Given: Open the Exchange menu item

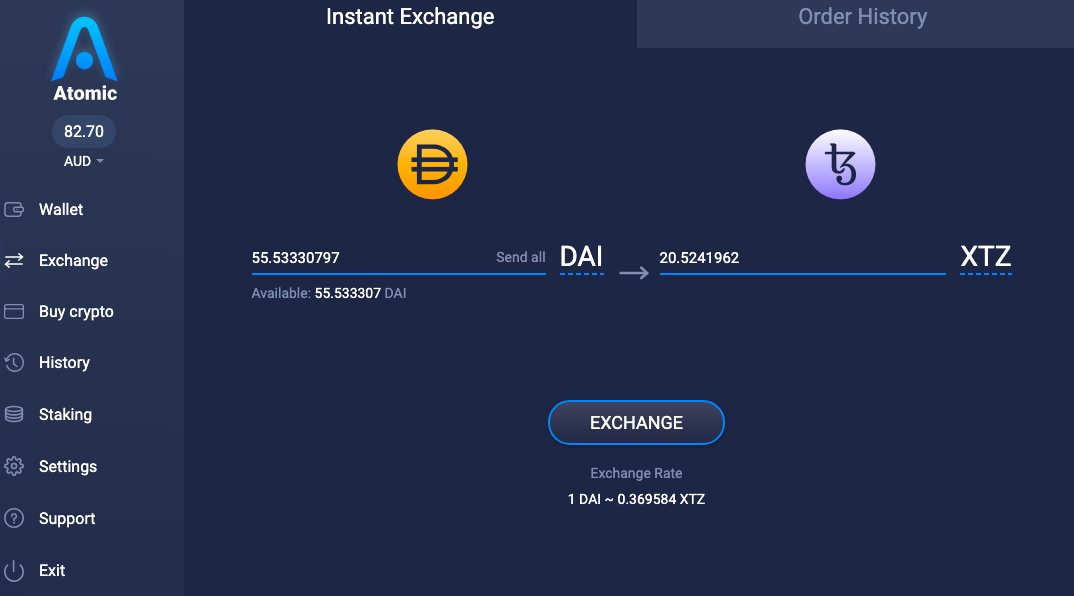Looking at the screenshot, I should [73, 260].
